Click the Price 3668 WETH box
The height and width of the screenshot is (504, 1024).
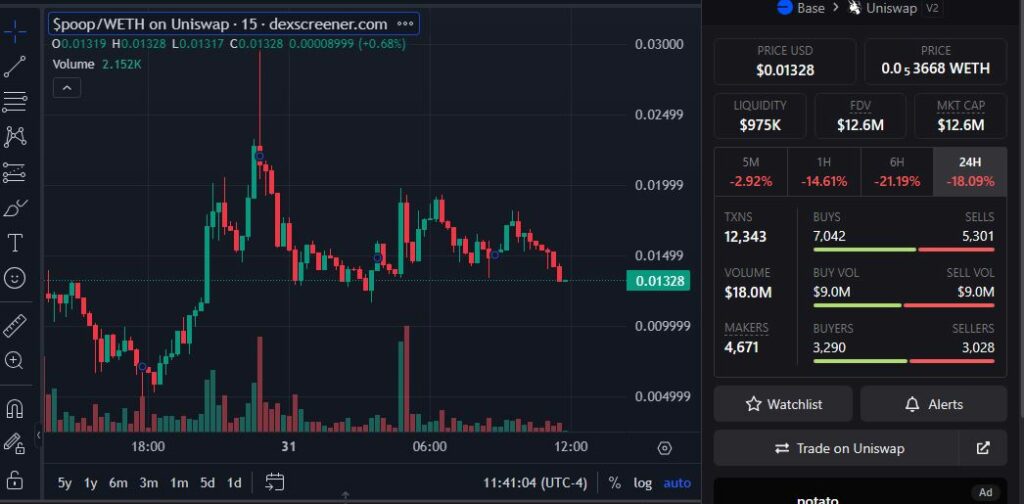(935, 61)
